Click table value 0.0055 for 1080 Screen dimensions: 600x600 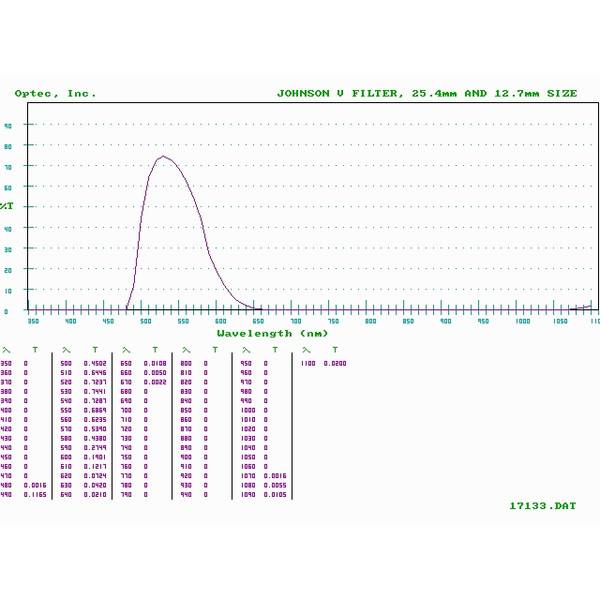275,485
